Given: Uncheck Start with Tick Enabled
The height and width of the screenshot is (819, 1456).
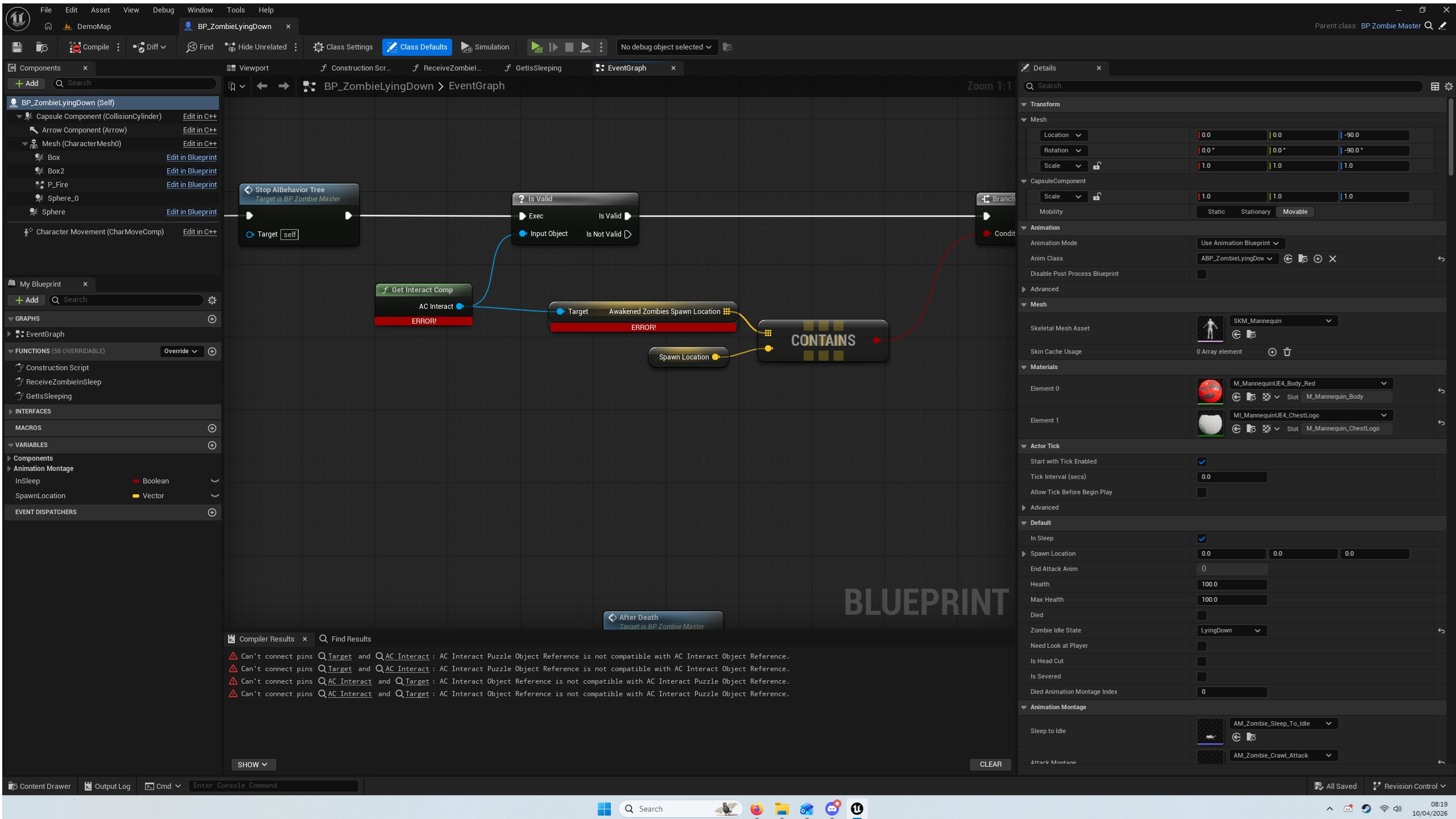Looking at the screenshot, I should click(x=1202, y=462).
